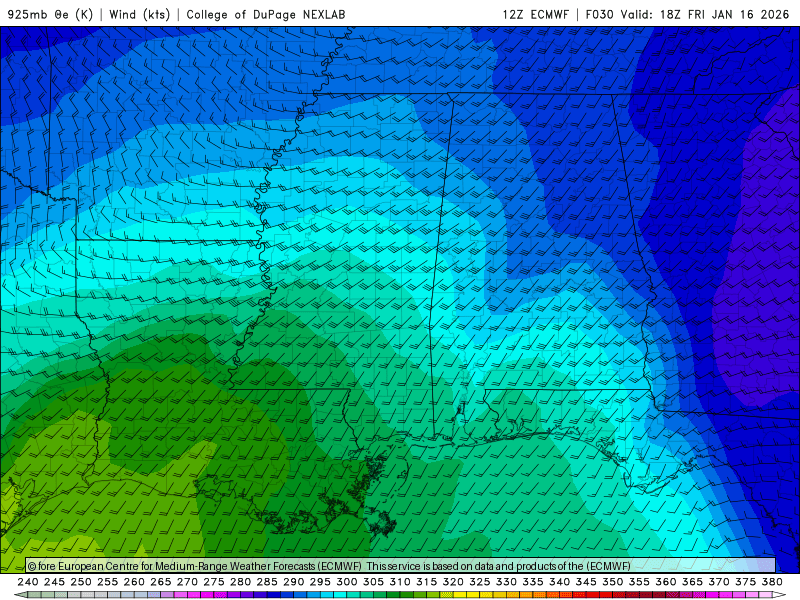Image resolution: width=800 pixels, height=600 pixels.
Task: Select the 355 value on the color scale
Action: [639, 582]
